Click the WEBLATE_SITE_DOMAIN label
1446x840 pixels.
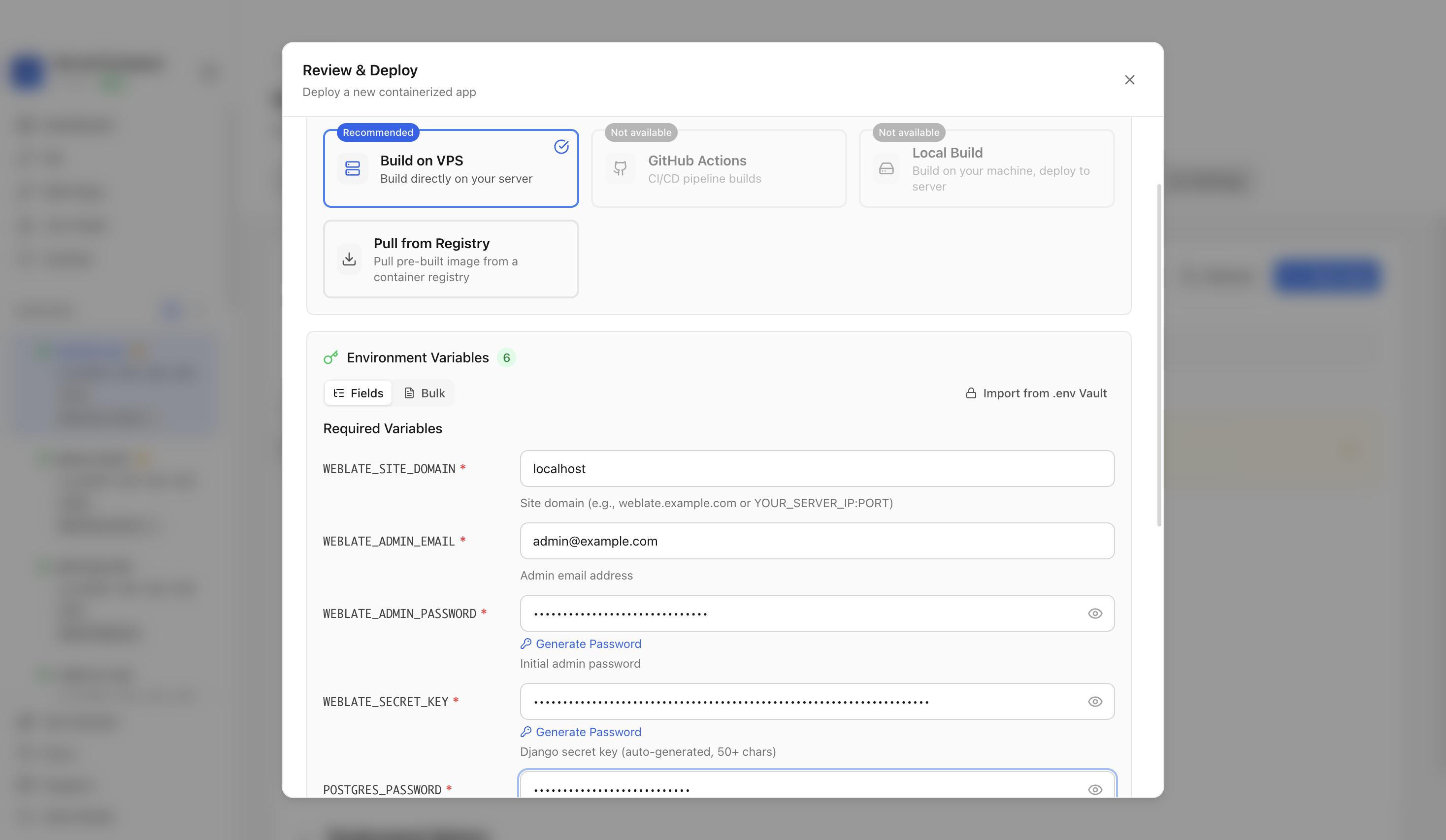coord(389,469)
